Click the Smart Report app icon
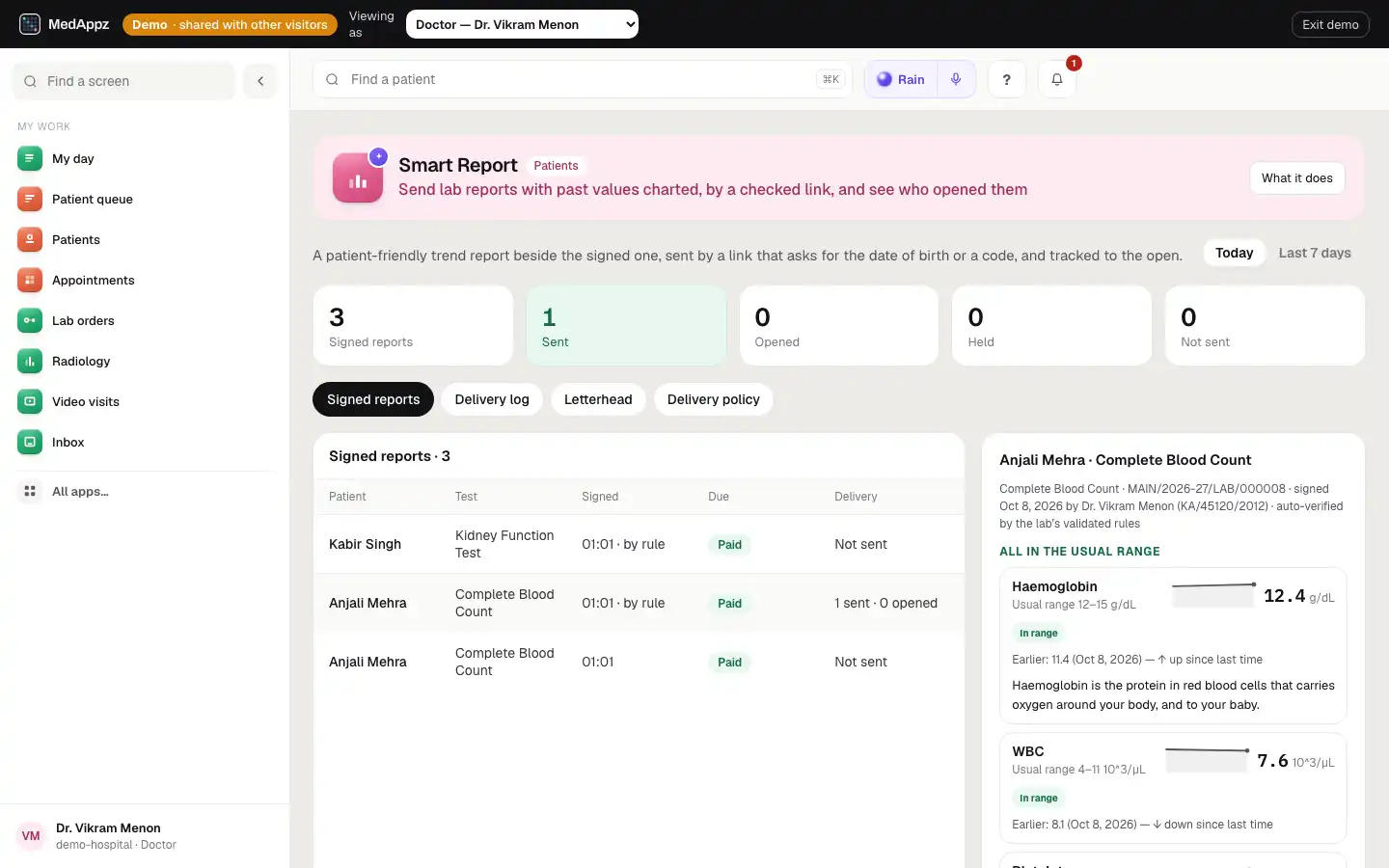This screenshot has height=868, width=1389. point(358,177)
